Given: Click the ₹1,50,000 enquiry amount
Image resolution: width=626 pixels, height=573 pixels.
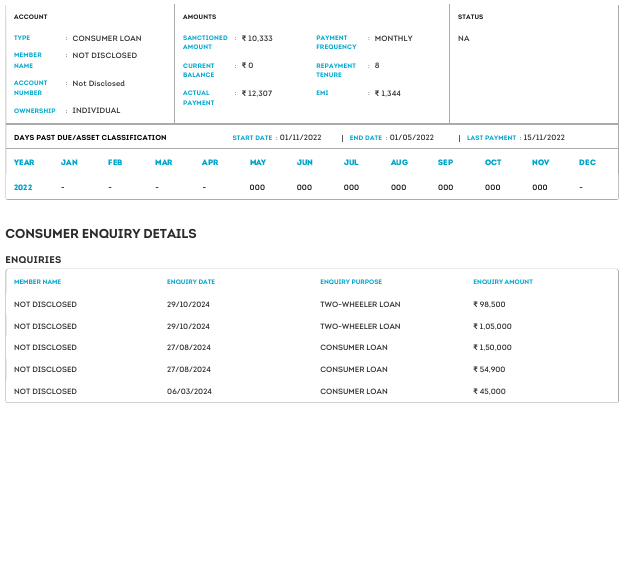Looking at the screenshot, I should pos(492,348).
